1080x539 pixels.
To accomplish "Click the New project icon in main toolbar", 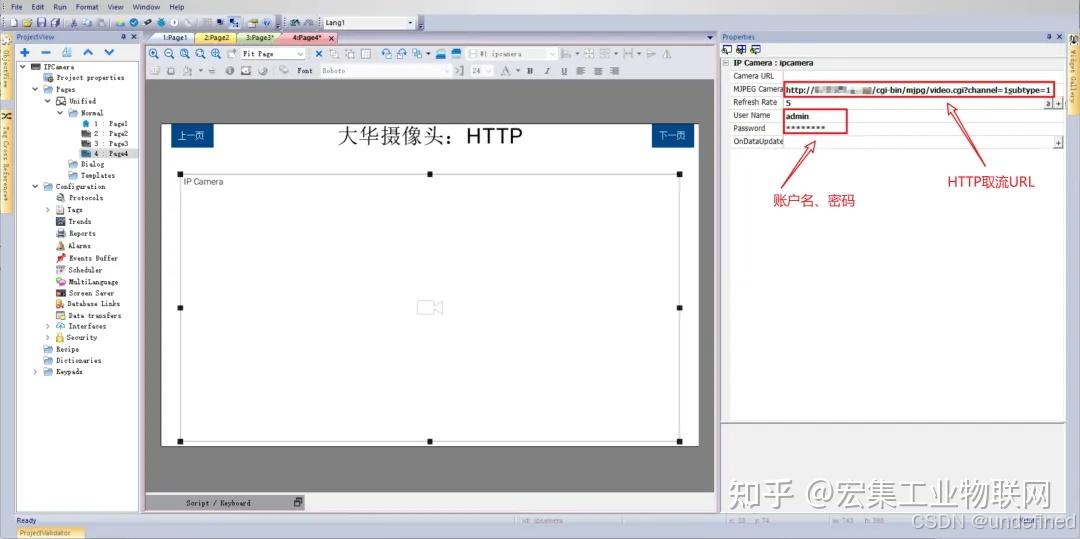I will [13, 23].
